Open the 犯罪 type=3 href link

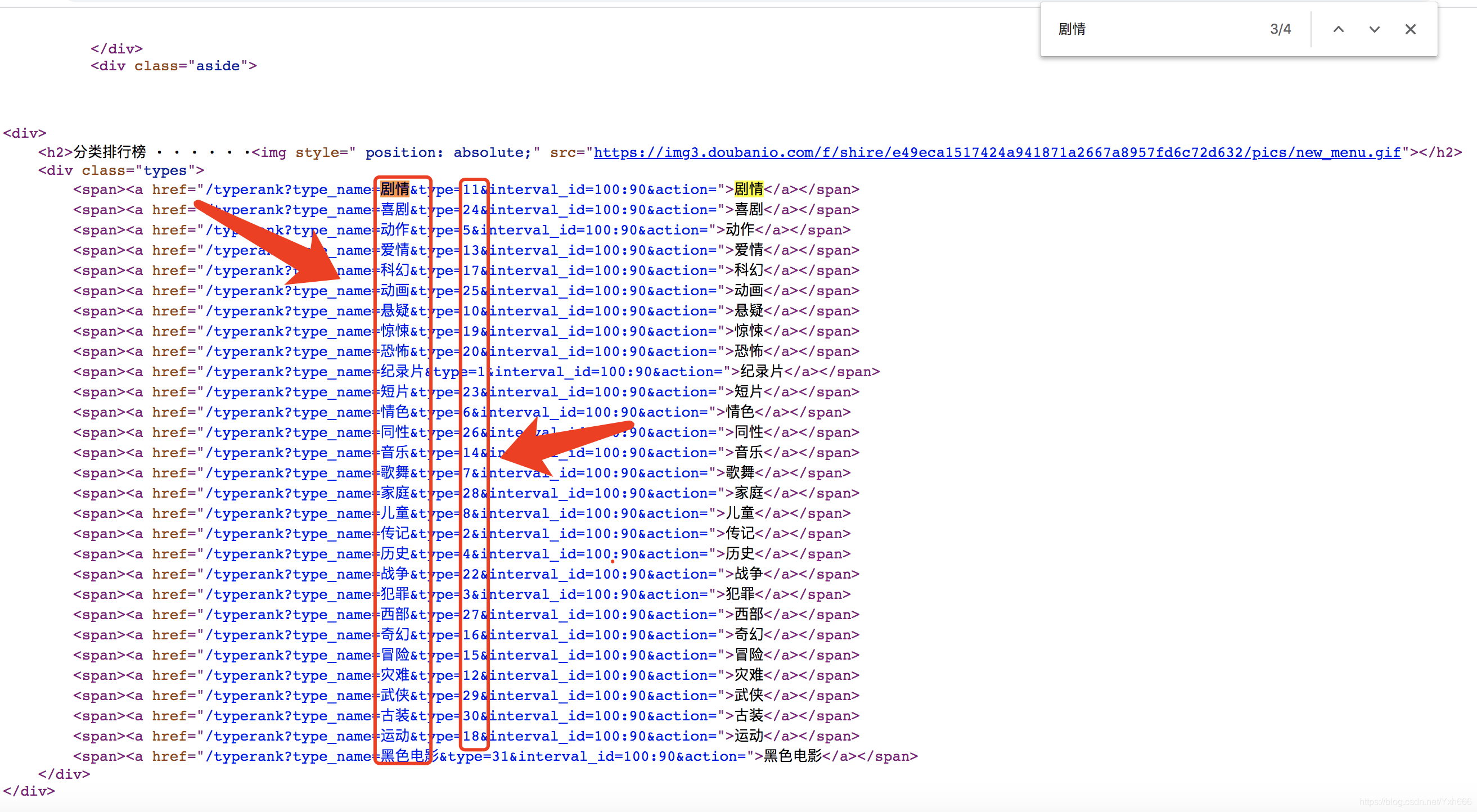457,594
